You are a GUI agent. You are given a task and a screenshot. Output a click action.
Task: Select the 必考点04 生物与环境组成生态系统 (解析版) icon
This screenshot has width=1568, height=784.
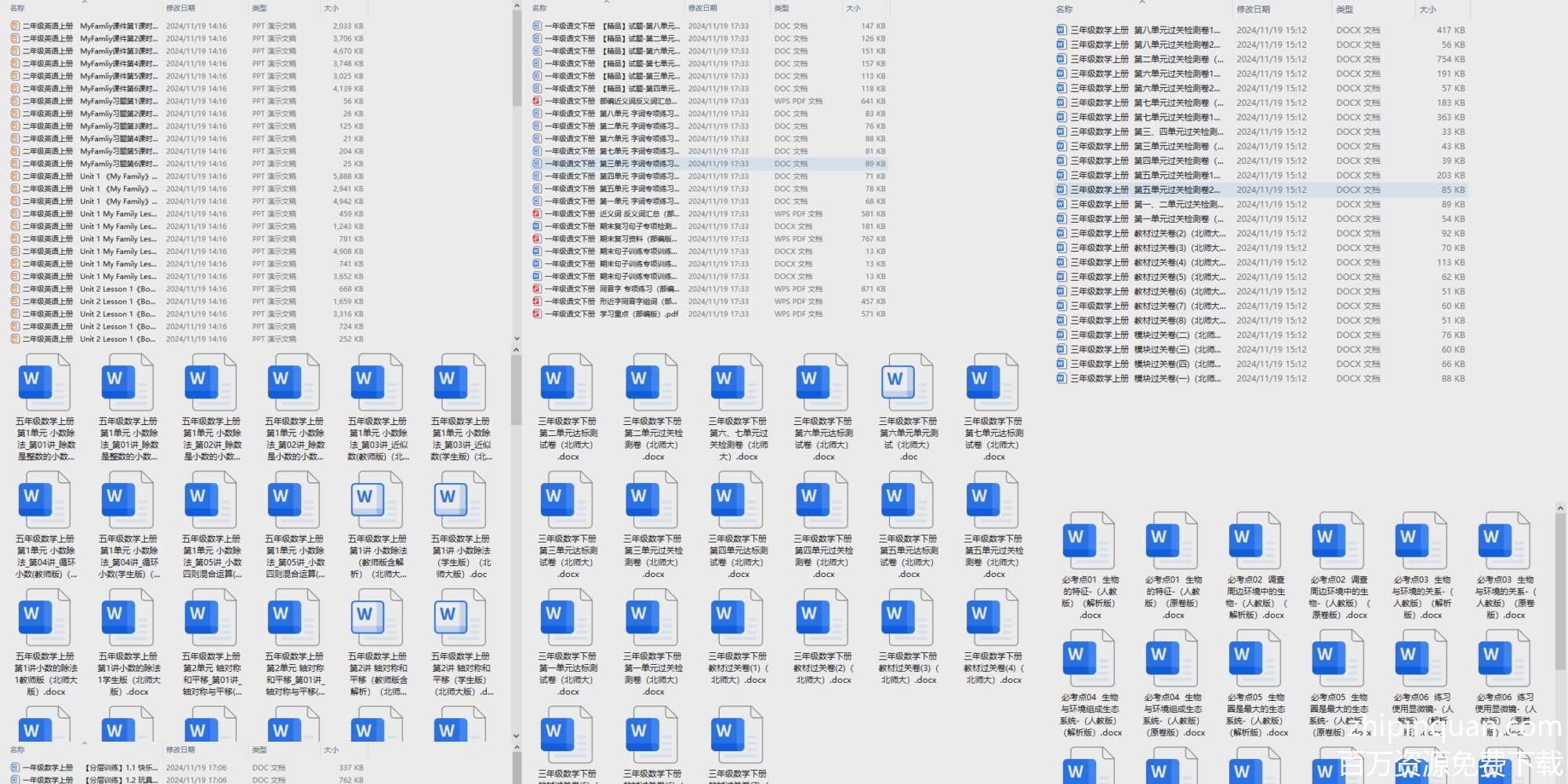(1090, 658)
